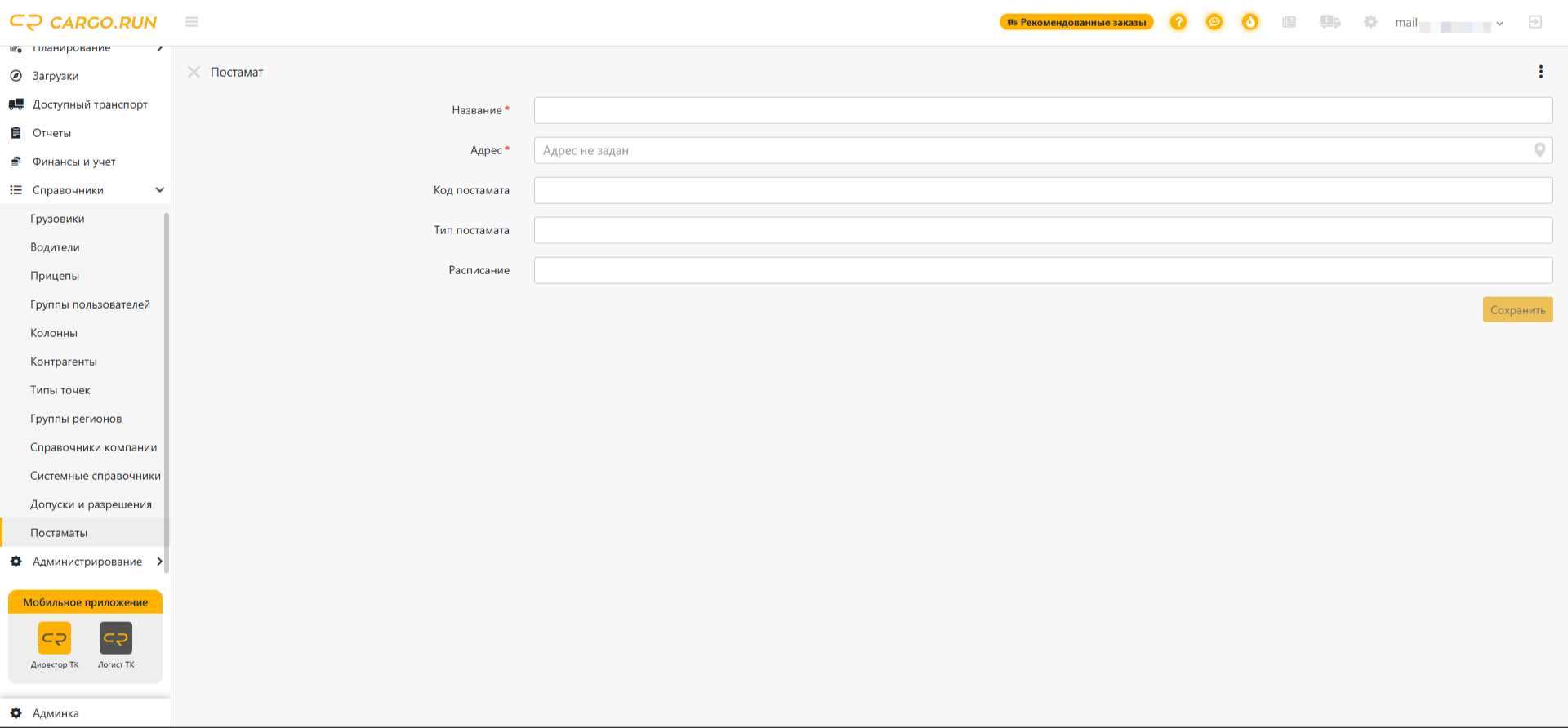The image size is (1568, 728).
Task: Collapse the Справочники section chevron
Action: 159,190
